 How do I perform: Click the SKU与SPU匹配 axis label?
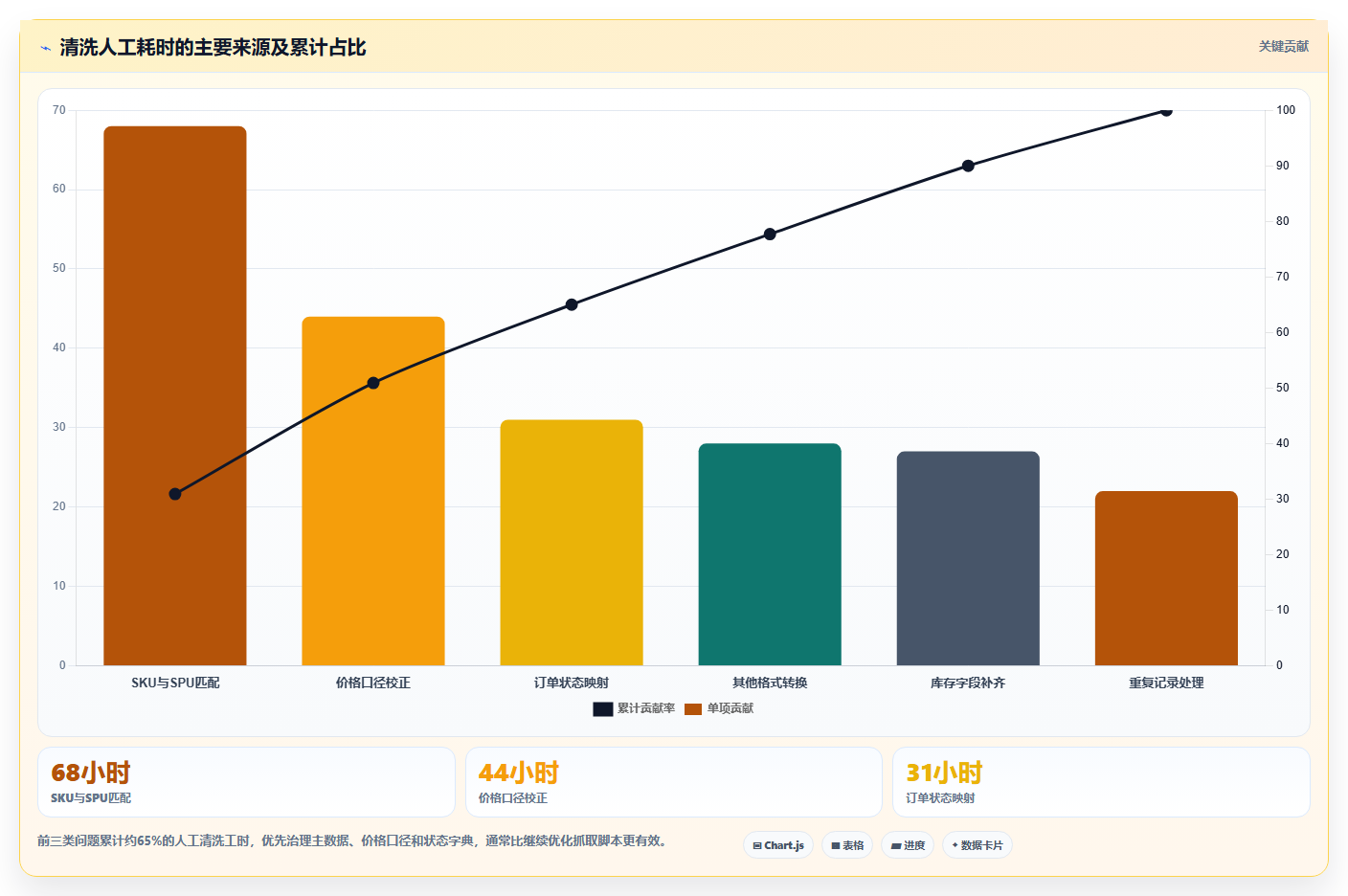175,683
